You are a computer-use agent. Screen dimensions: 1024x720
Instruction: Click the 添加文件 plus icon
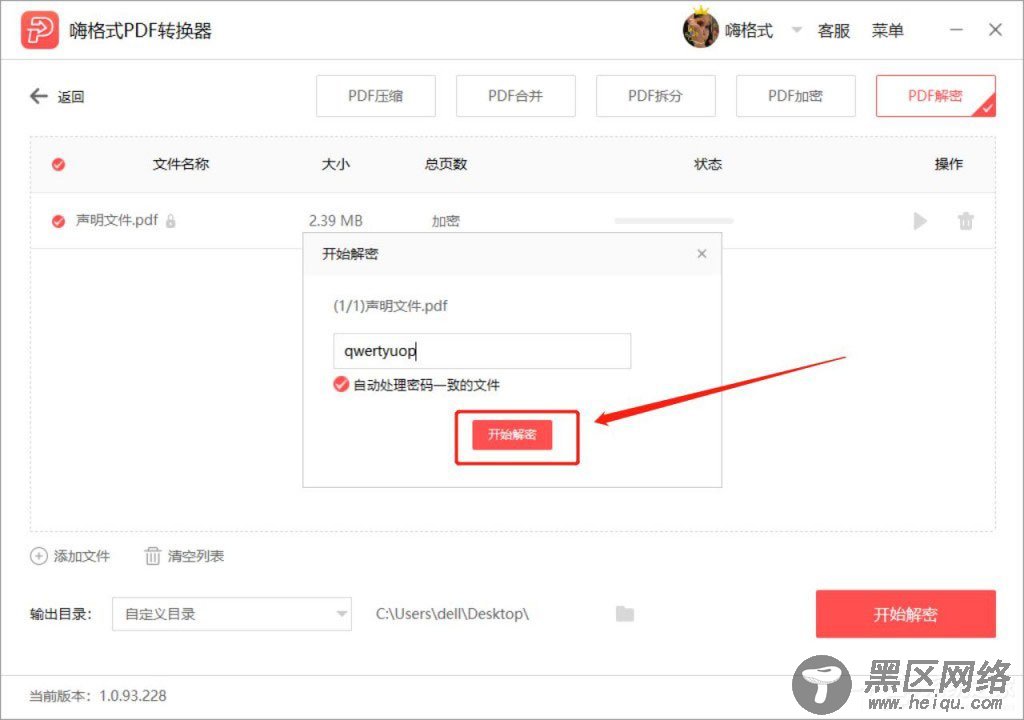coord(39,556)
